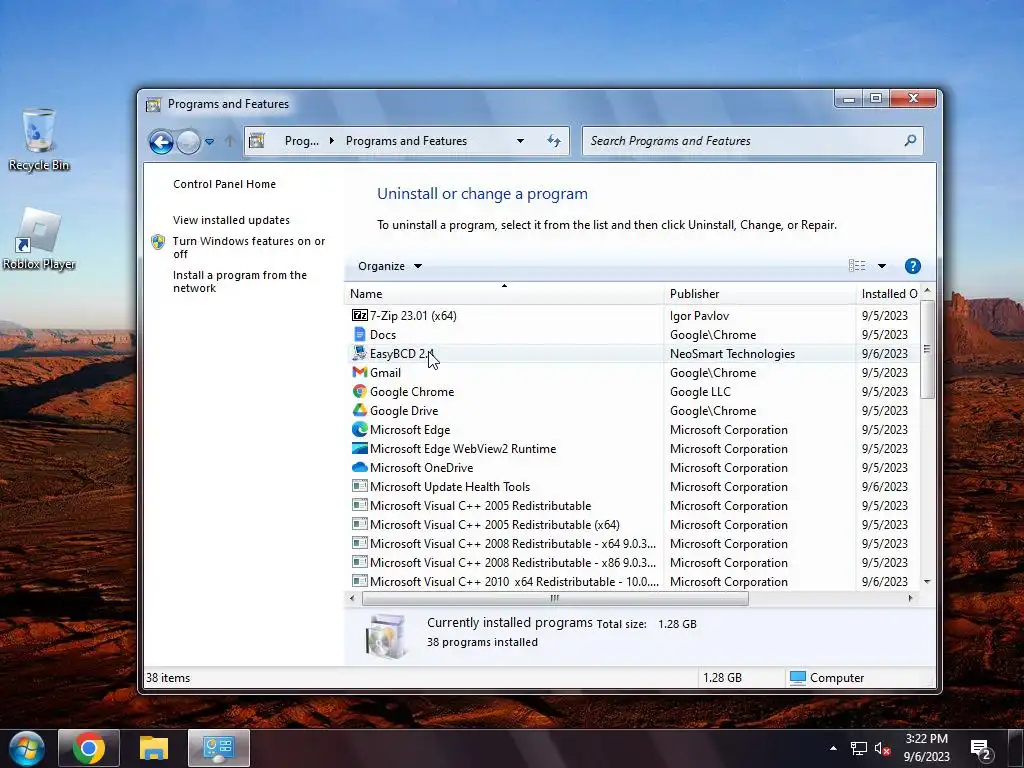Click Control Panel taskbar button
The image size is (1024, 768).
(x=219, y=748)
